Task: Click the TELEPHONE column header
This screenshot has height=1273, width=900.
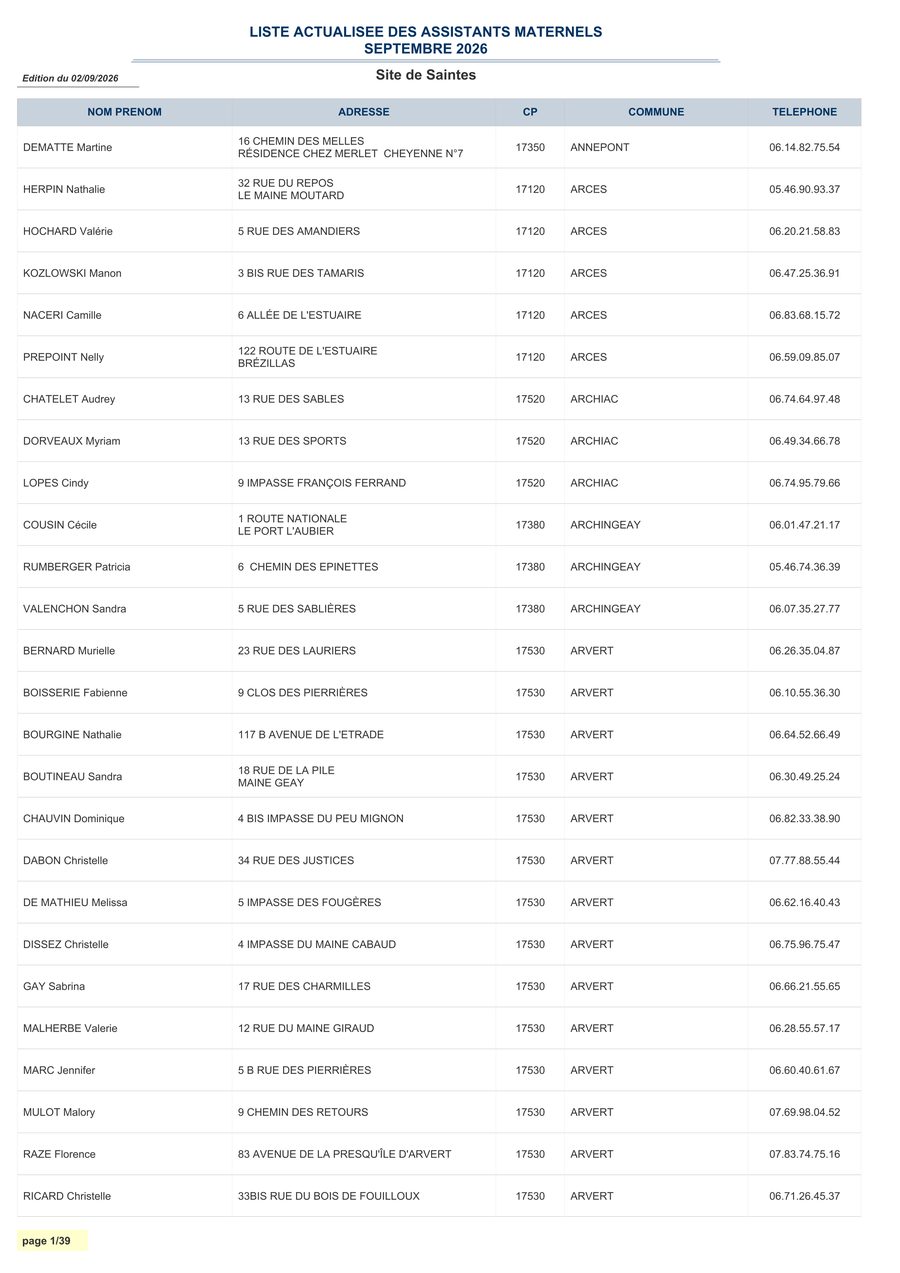Action: tap(804, 112)
